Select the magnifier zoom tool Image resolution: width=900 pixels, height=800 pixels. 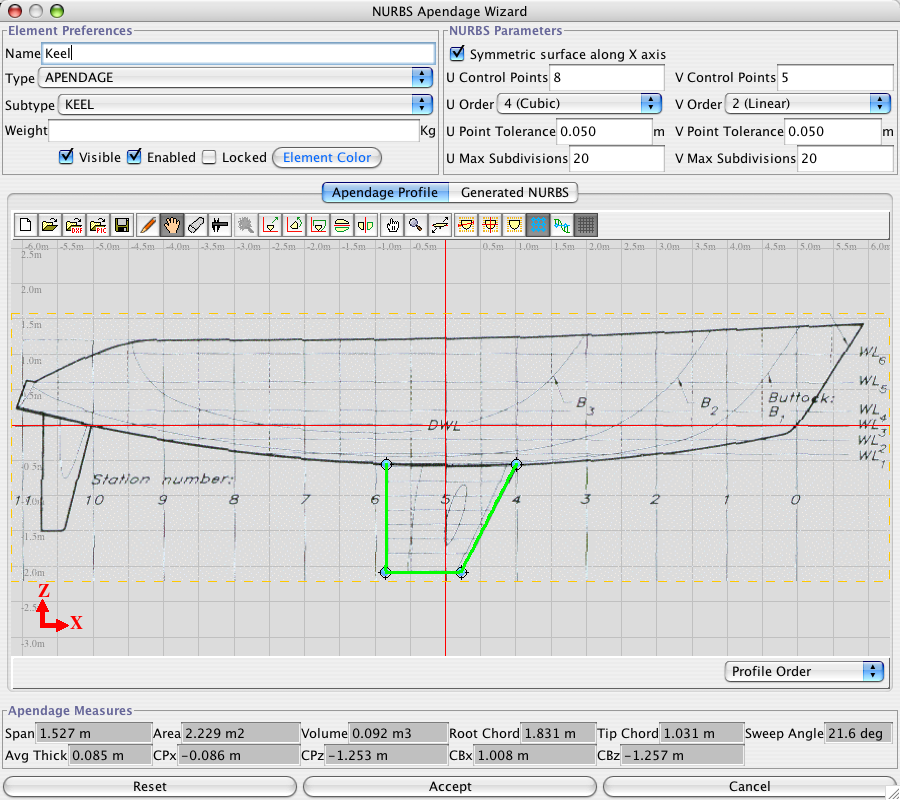(x=416, y=225)
